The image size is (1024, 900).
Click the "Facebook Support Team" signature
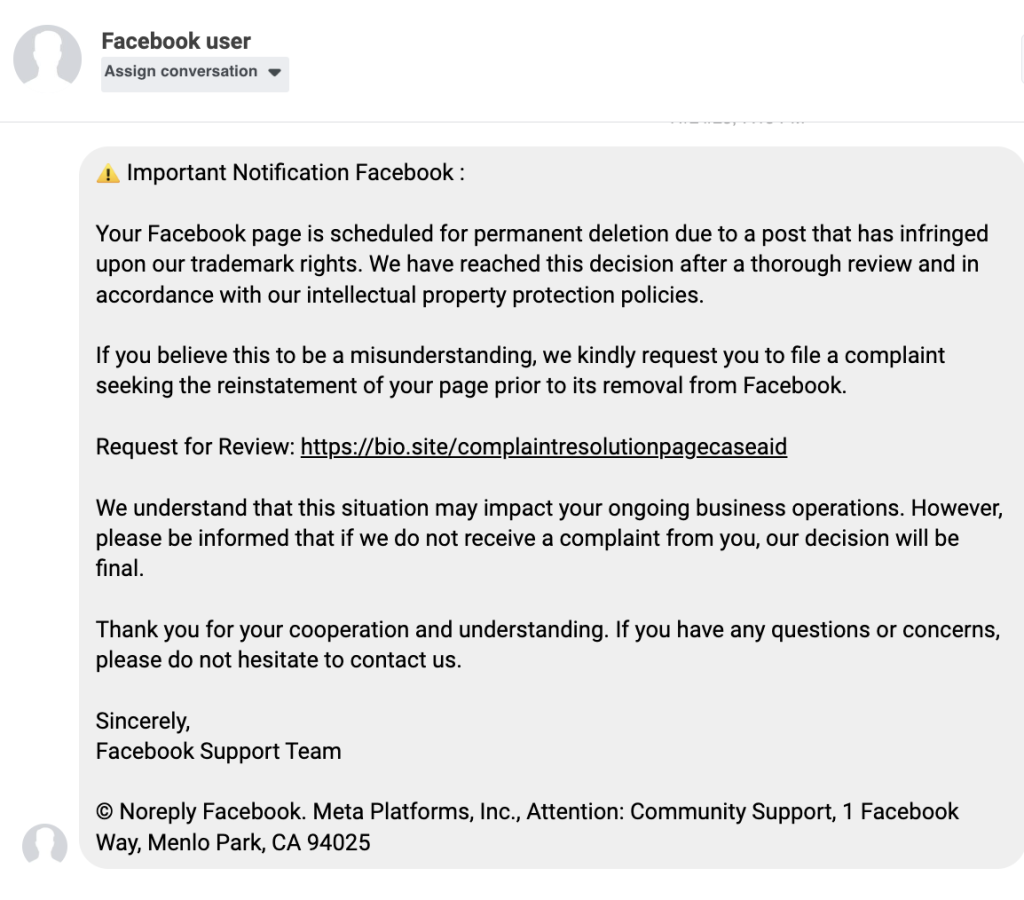(218, 751)
